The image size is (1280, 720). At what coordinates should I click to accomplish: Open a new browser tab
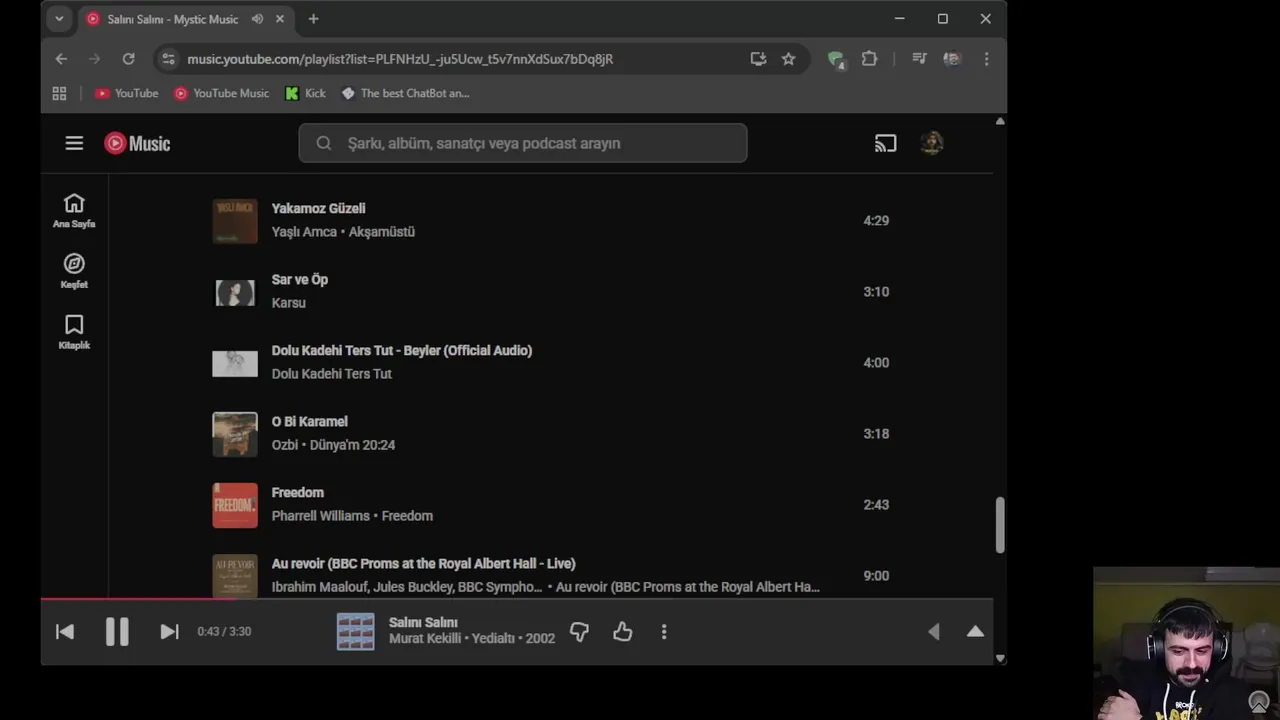tap(313, 19)
